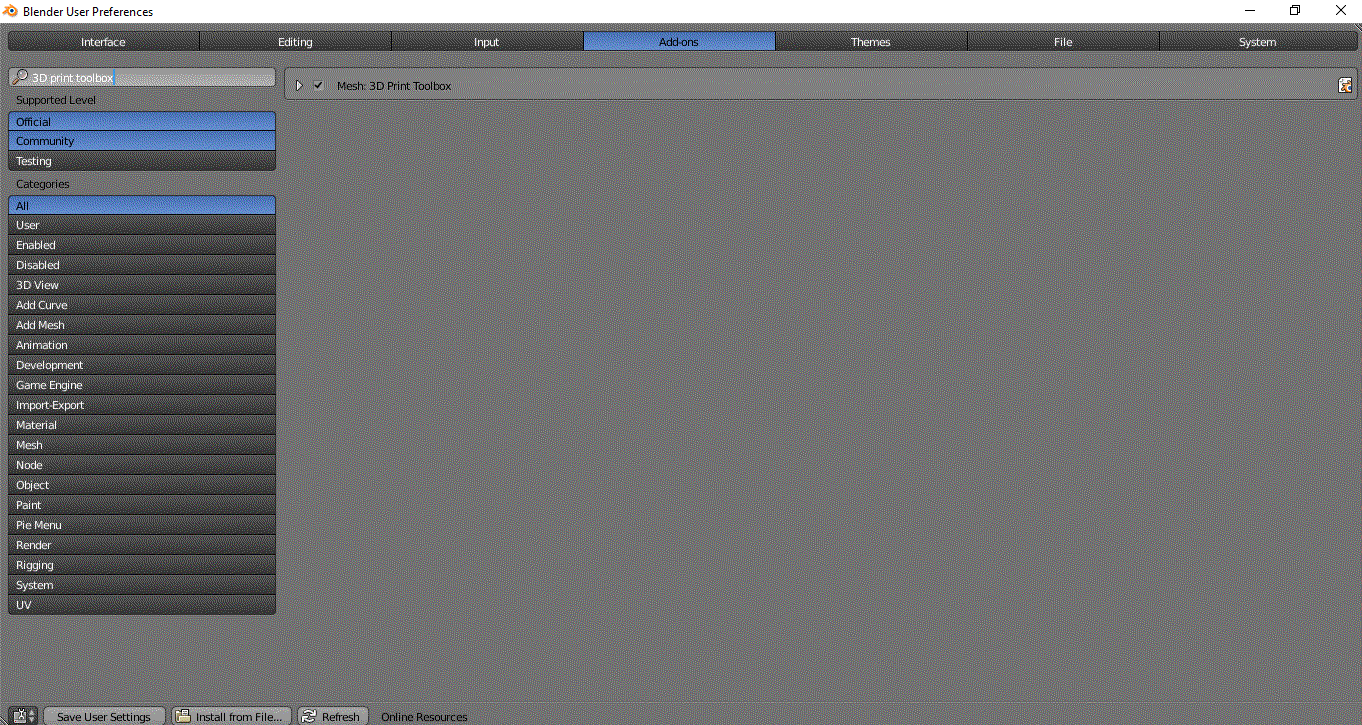Screen dimensions: 1362x725
Task: Switch to the Interface tab
Action: (104, 42)
